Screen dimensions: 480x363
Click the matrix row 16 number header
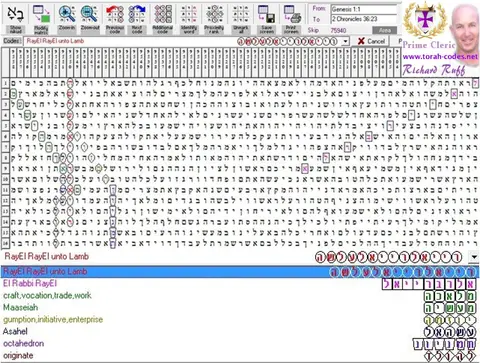pos(5,243)
